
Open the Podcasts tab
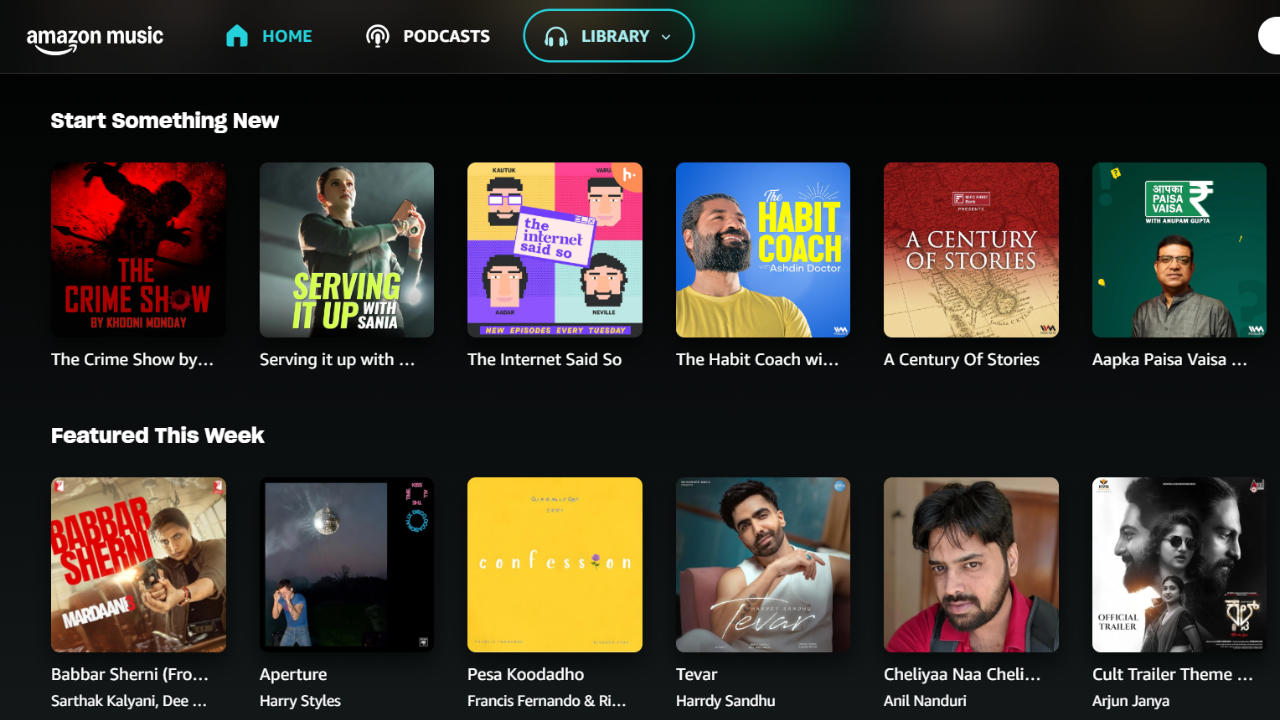point(446,37)
